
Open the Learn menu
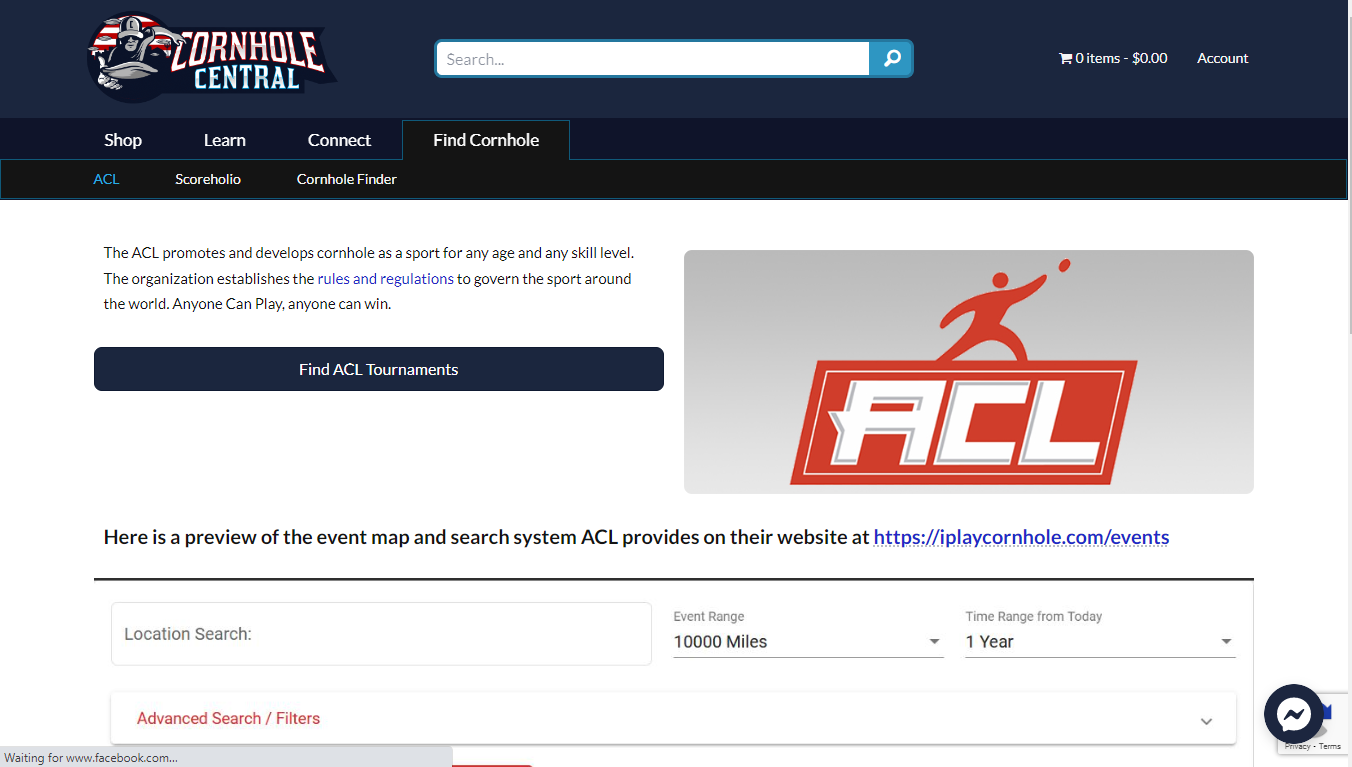click(x=224, y=140)
